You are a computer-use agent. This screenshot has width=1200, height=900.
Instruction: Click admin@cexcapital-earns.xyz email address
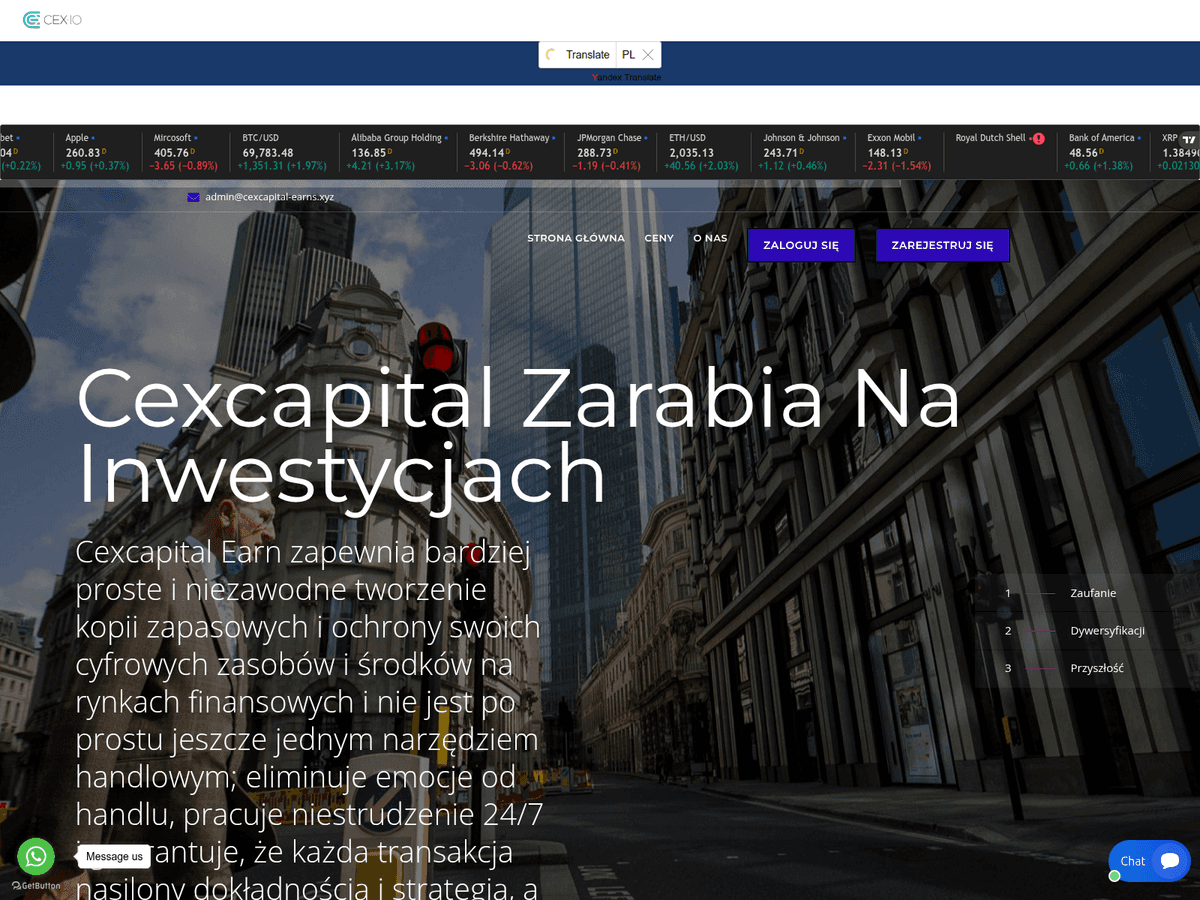click(269, 197)
